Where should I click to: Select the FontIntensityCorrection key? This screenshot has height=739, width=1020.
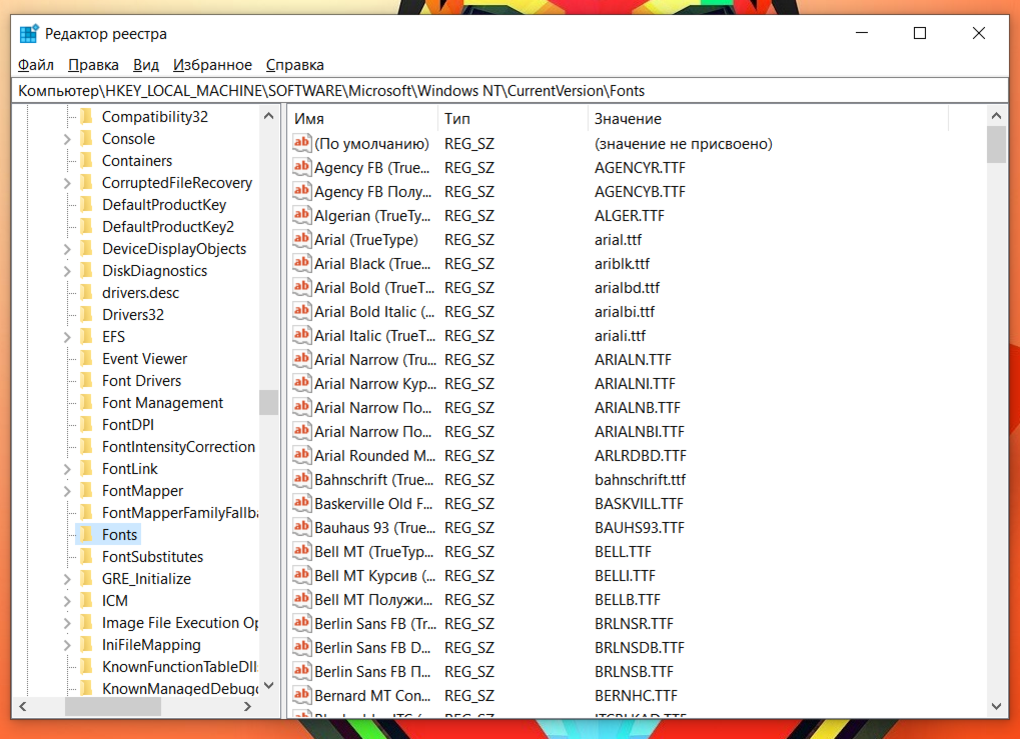(178, 446)
